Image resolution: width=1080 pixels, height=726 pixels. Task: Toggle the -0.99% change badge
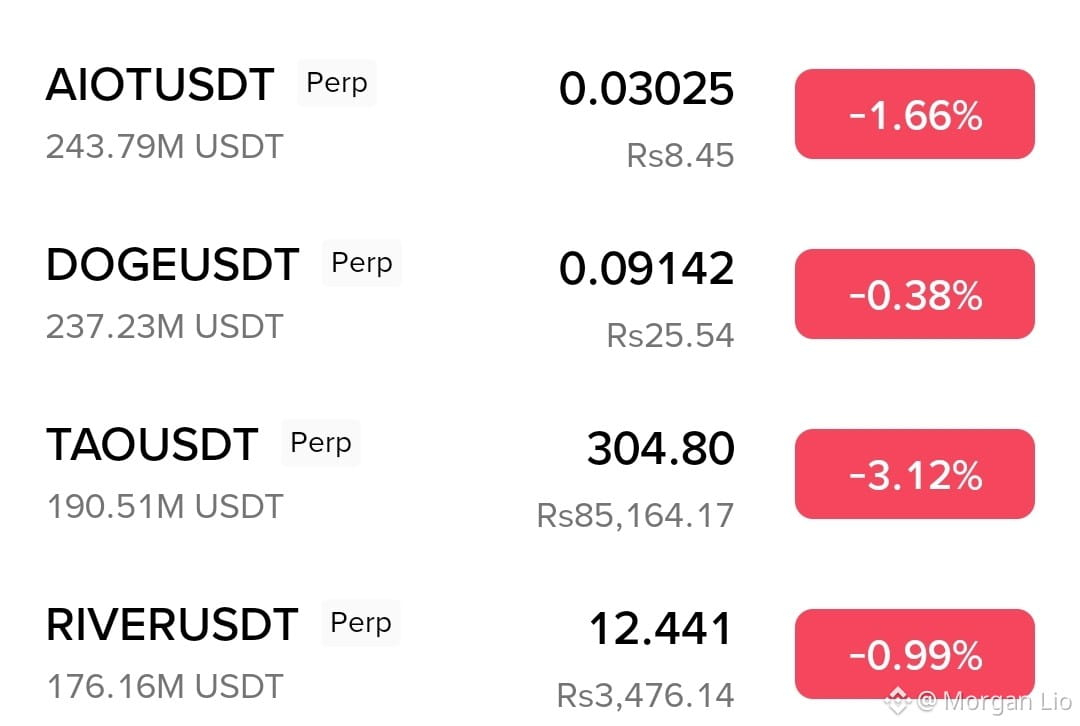915,654
